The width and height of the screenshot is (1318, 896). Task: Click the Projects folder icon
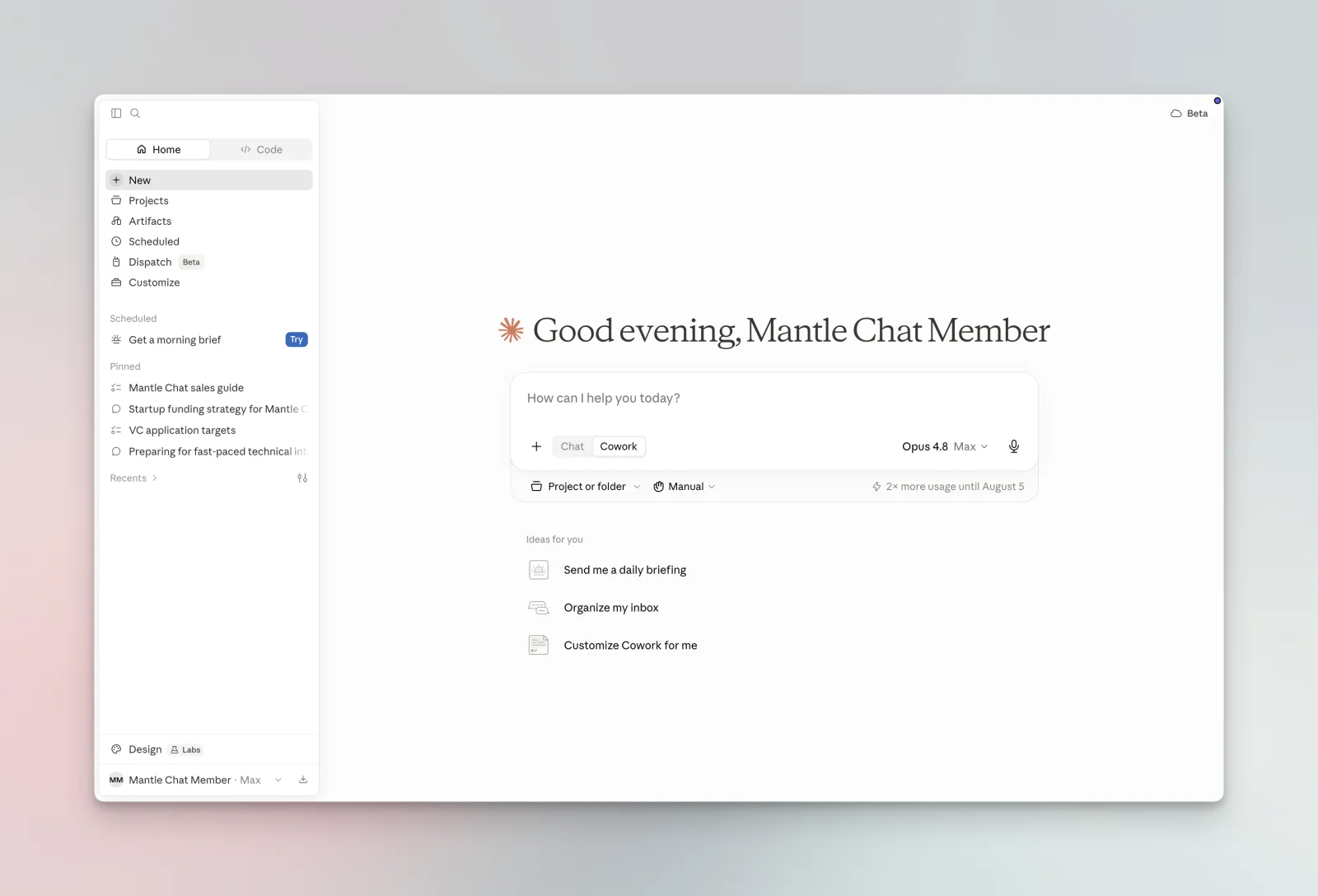point(116,201)
